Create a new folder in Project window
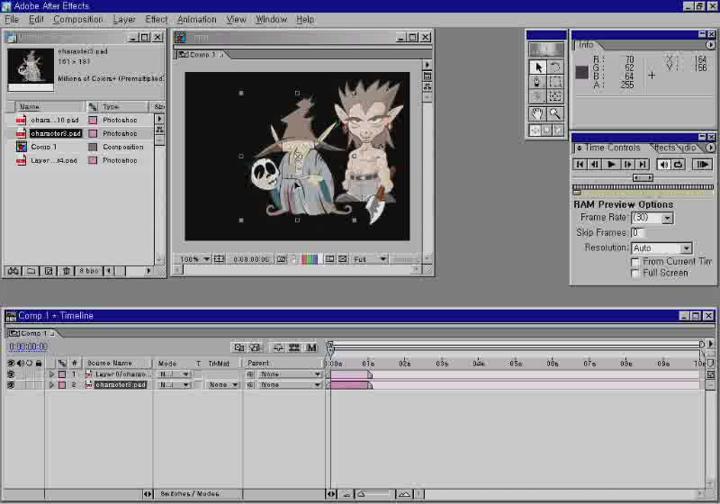Viewport: 720px width, 504px height. coord(31,271)
